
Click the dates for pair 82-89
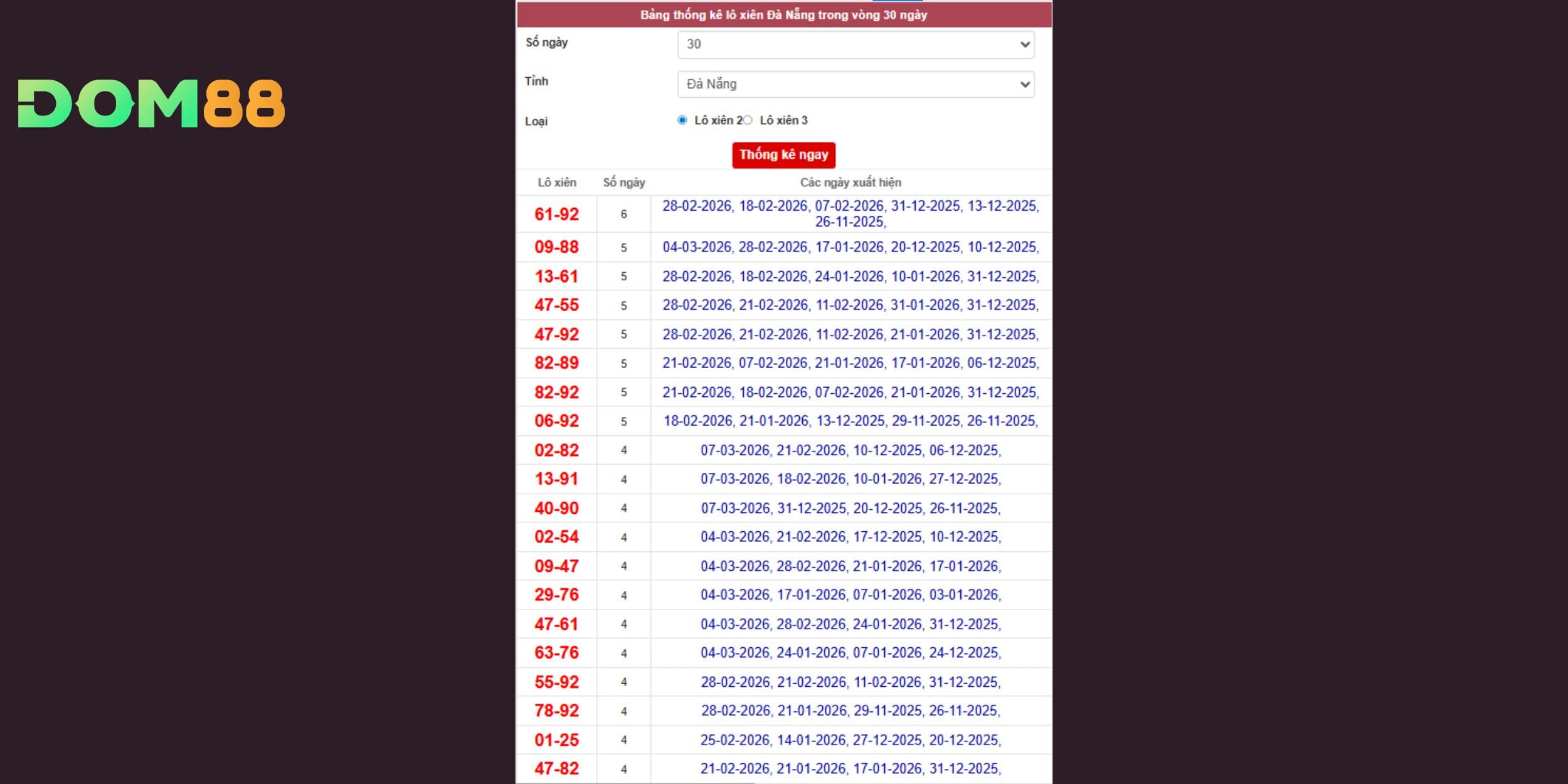tap(850, 363)
